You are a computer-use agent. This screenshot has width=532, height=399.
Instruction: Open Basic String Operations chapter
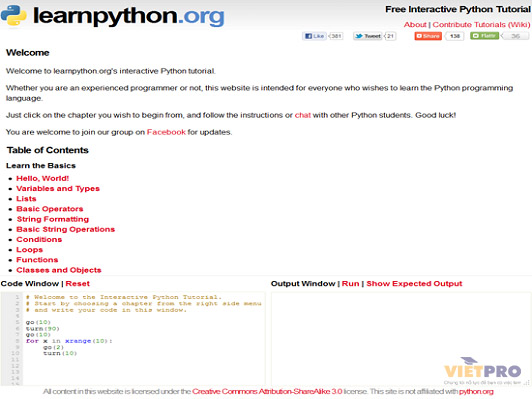(65, 229)
